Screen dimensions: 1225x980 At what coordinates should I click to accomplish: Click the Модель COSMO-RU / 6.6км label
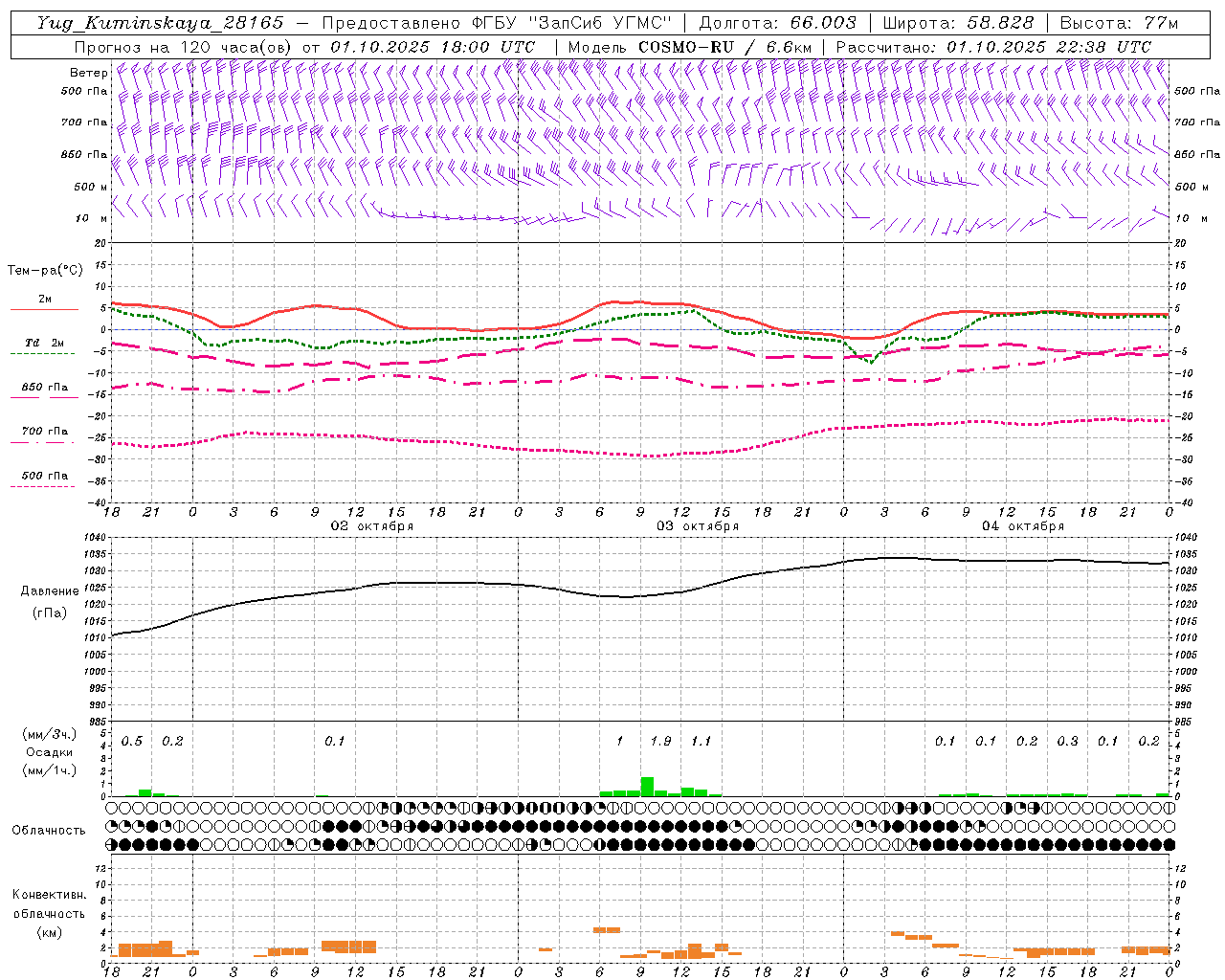point(689,47)
